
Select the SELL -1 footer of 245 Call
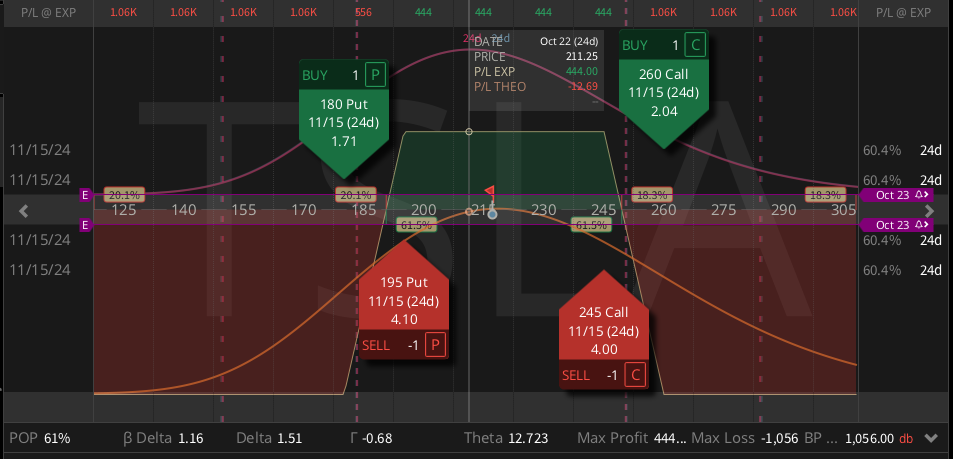(x=604, y=375)
